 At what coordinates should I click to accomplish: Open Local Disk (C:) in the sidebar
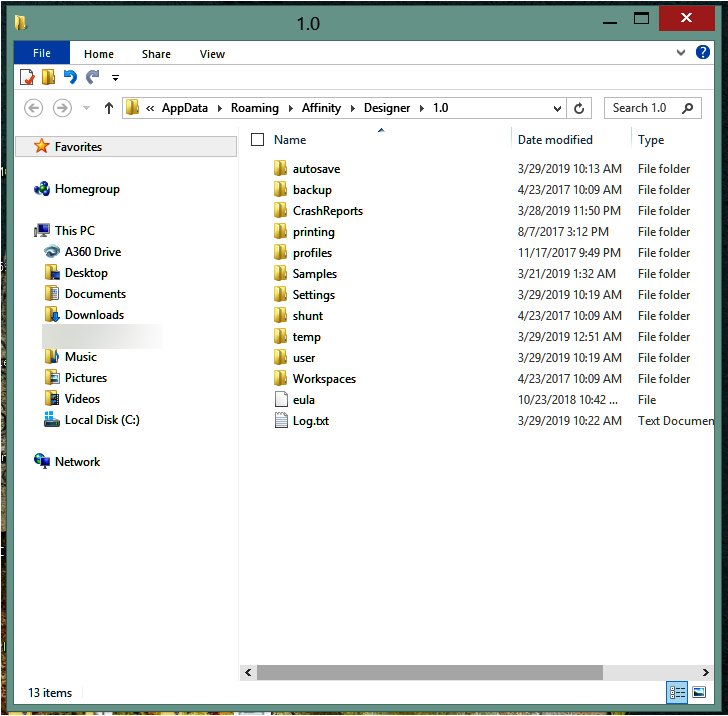coord(102,420)
